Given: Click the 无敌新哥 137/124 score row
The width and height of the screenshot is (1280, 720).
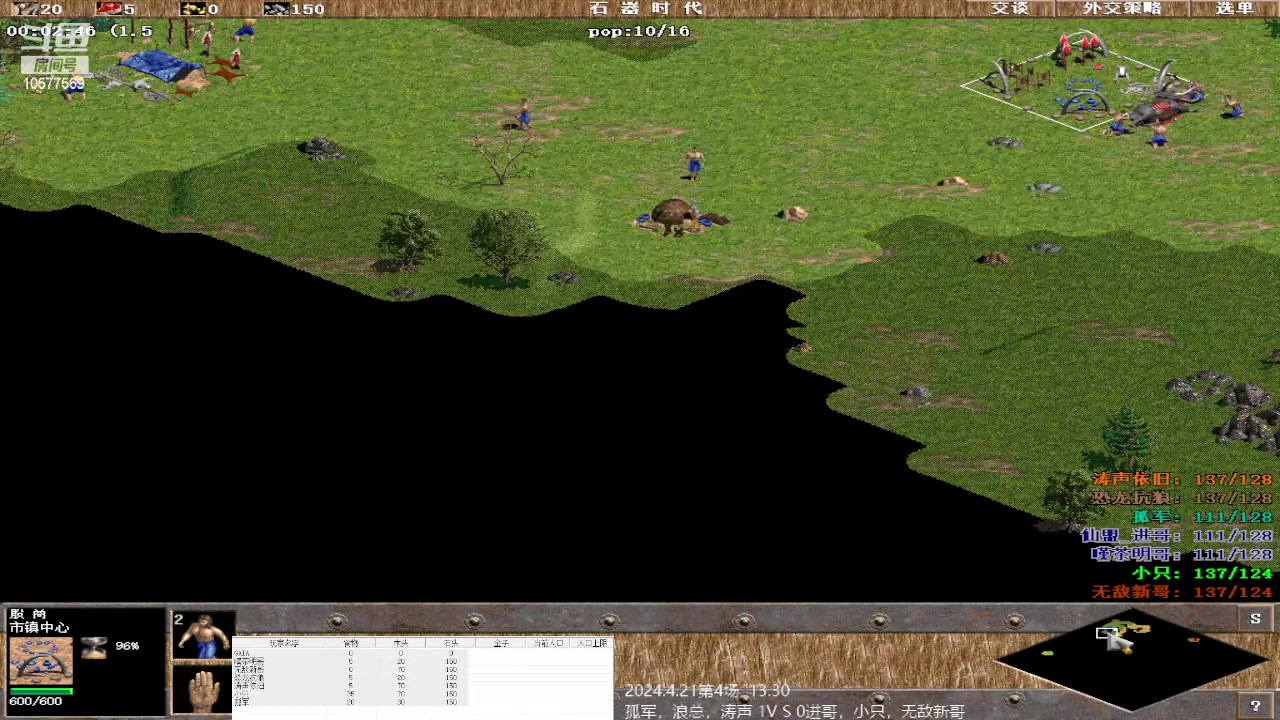Looking at the screenshot, I should tap(1182, 592).
